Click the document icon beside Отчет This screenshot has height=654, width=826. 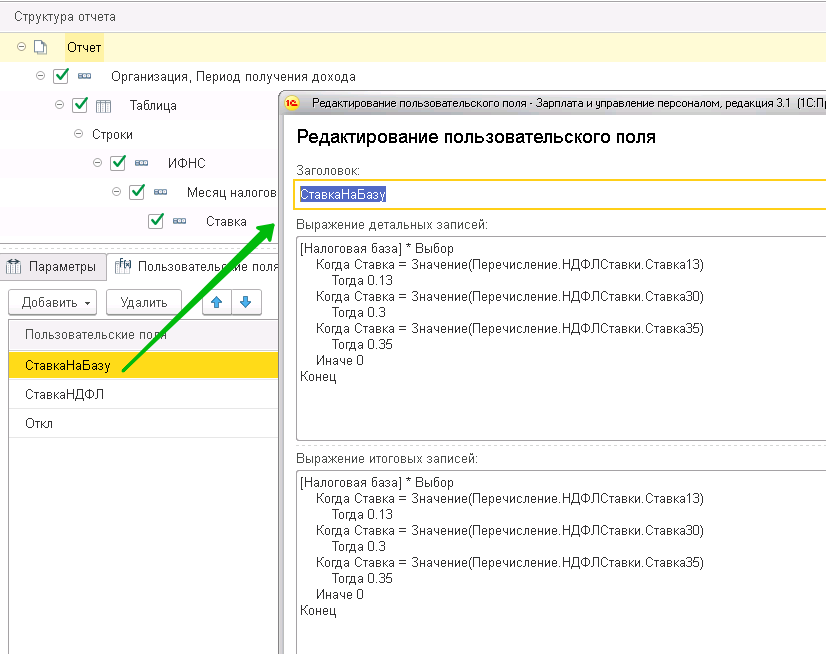pos(41,47)
